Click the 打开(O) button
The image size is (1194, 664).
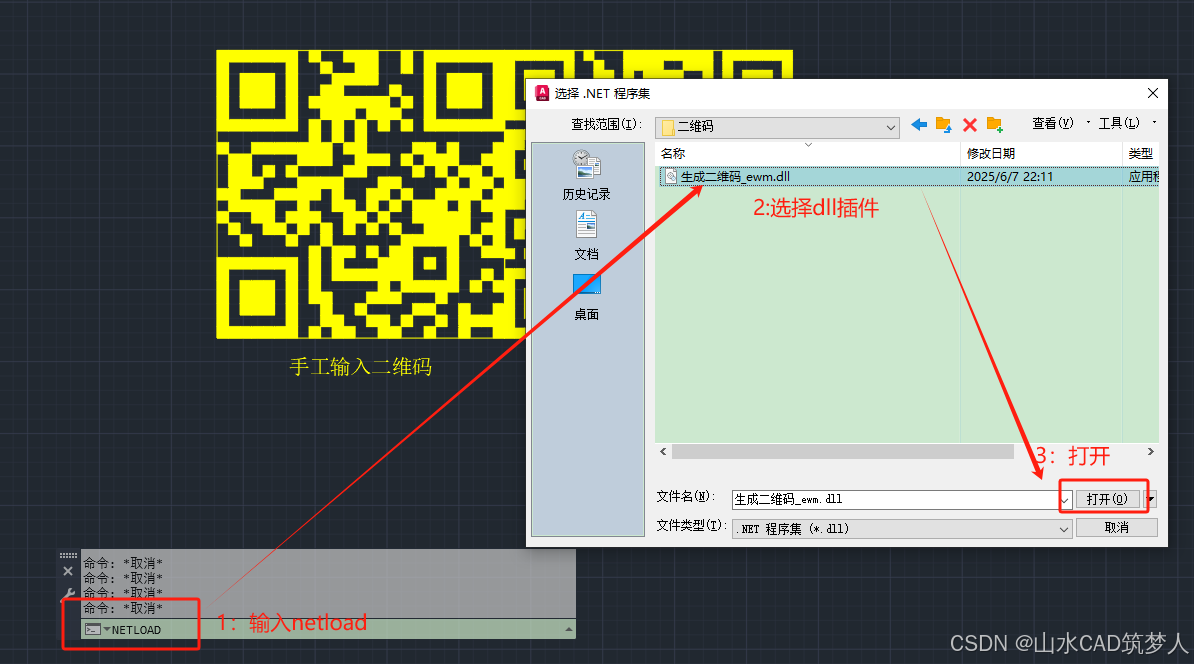(x=1106, y=499)
